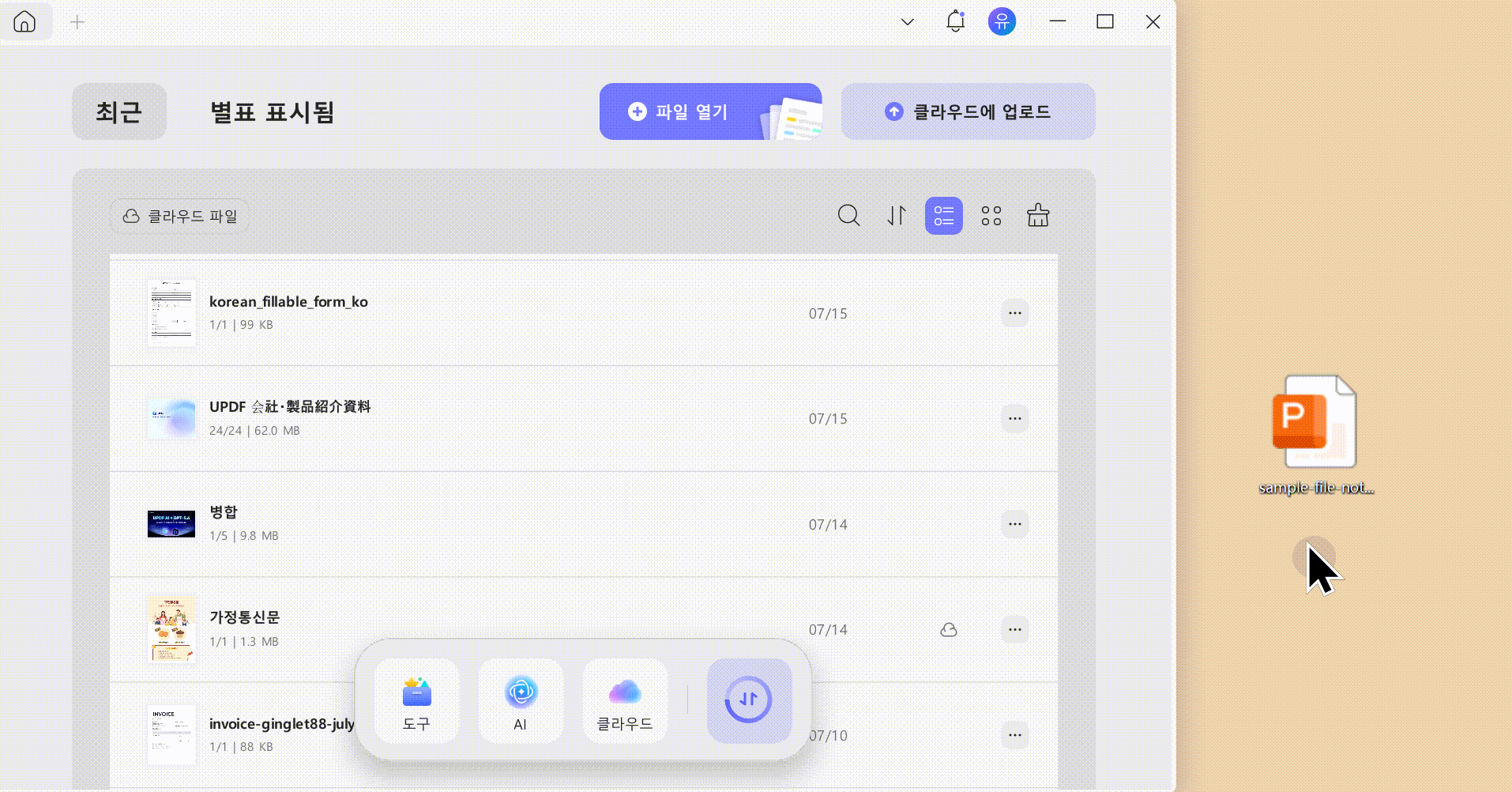Open the user account avatar

pyautogui.click(x=1002, y=21)
